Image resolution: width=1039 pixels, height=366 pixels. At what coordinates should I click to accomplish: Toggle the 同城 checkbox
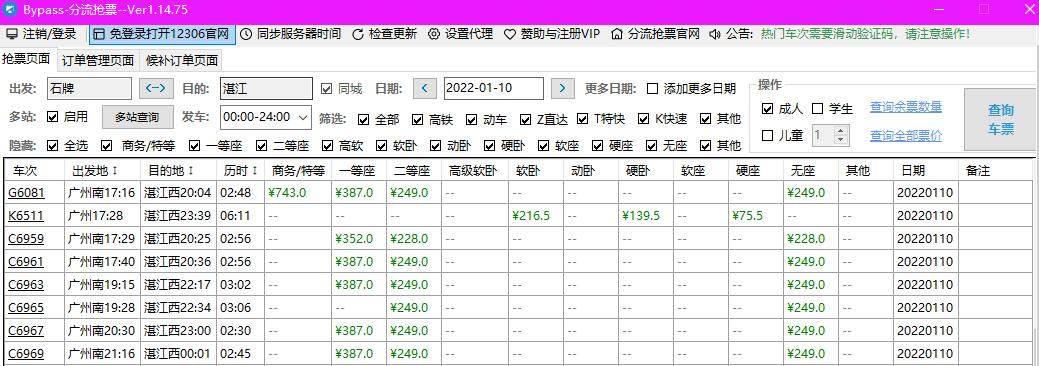(326, 89)
